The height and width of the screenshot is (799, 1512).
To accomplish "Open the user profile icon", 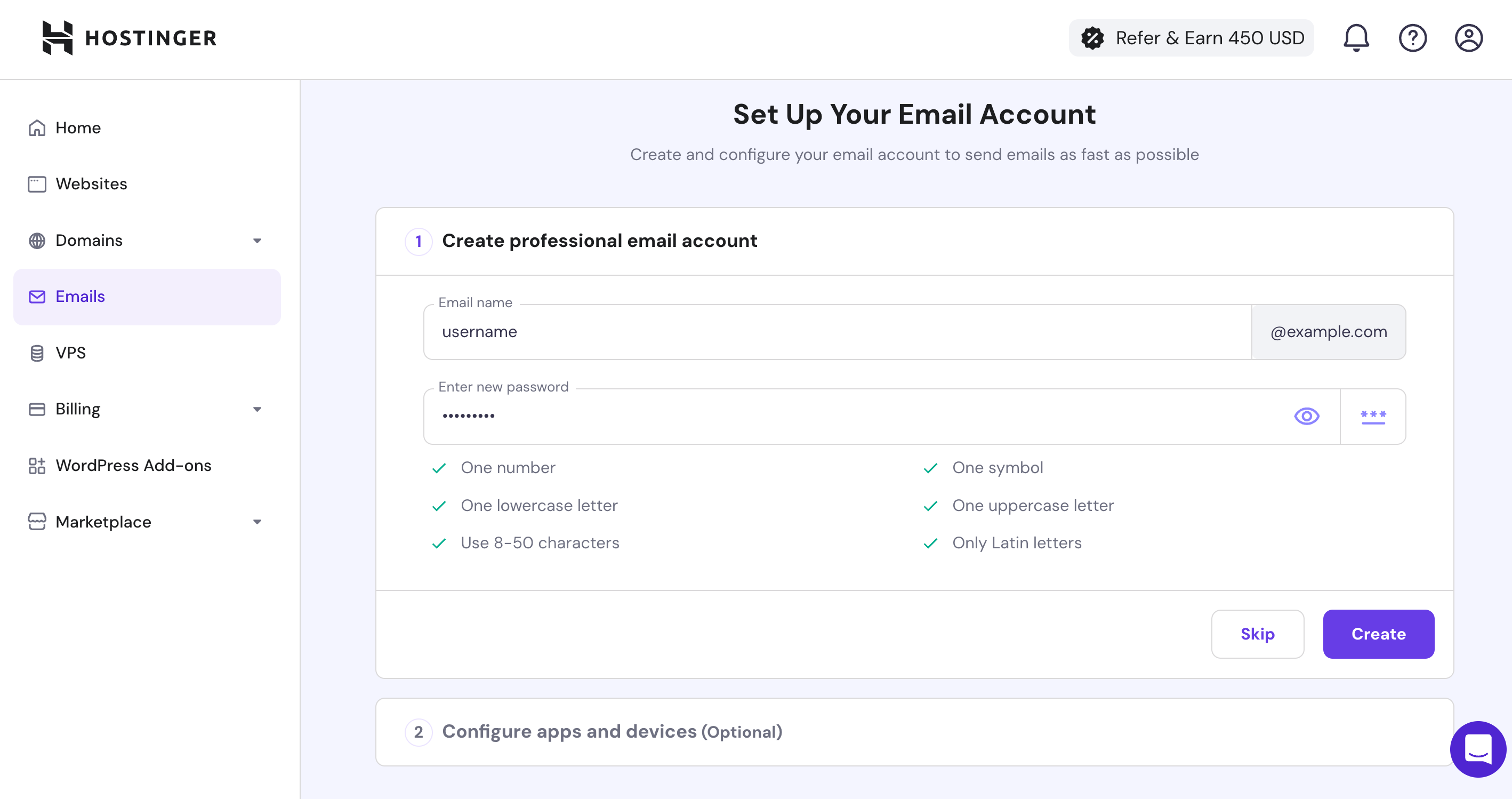I will coord(1468,38).
